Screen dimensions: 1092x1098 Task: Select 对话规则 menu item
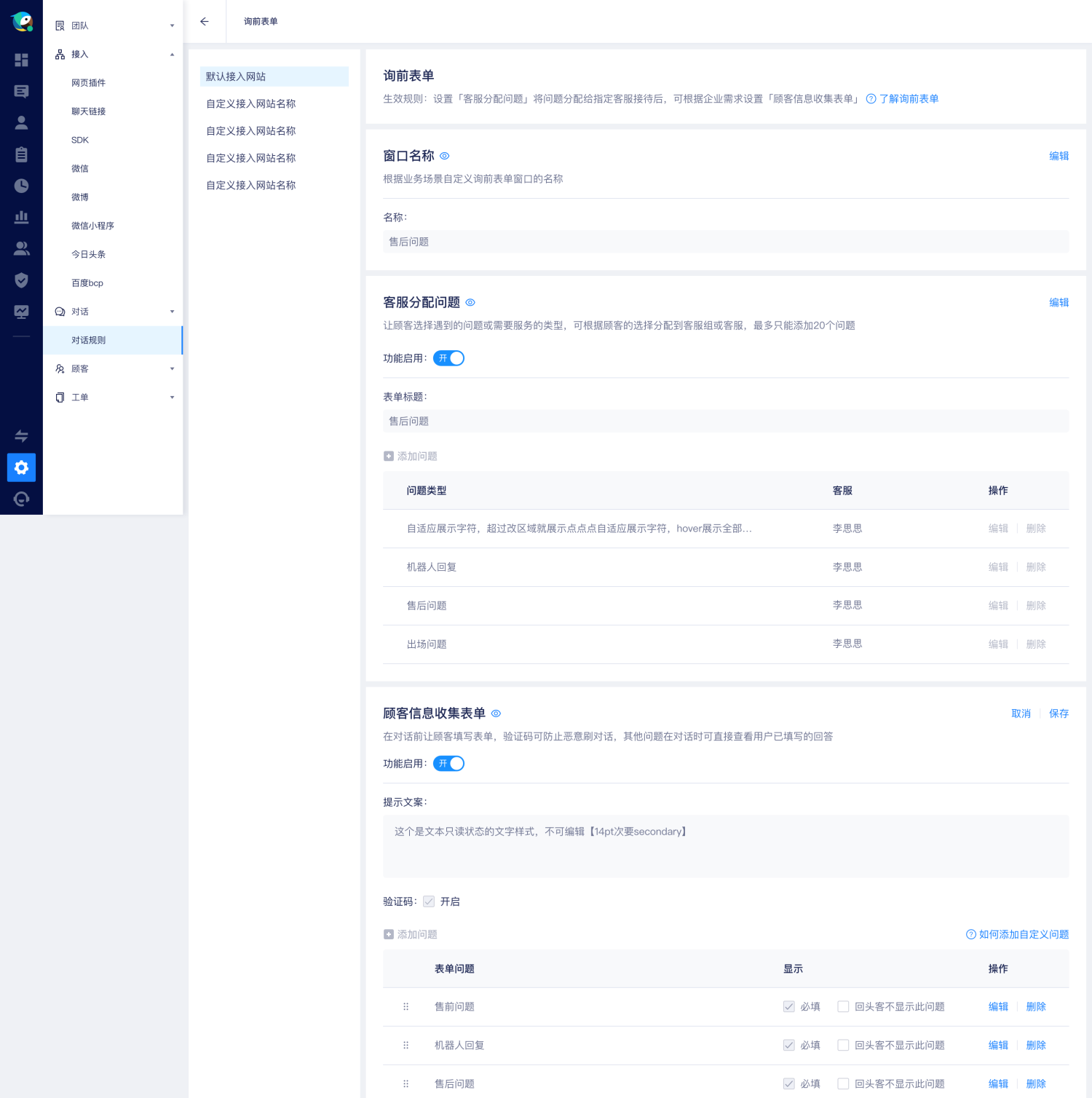click(x=113, y=340)
